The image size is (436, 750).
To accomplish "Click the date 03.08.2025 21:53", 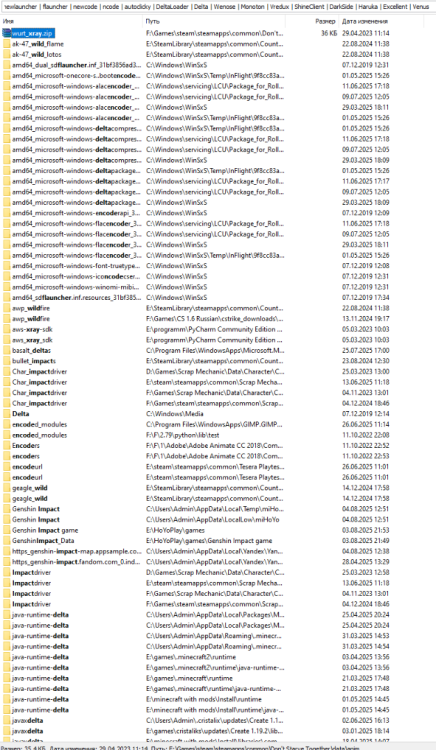I will point(366,530).
